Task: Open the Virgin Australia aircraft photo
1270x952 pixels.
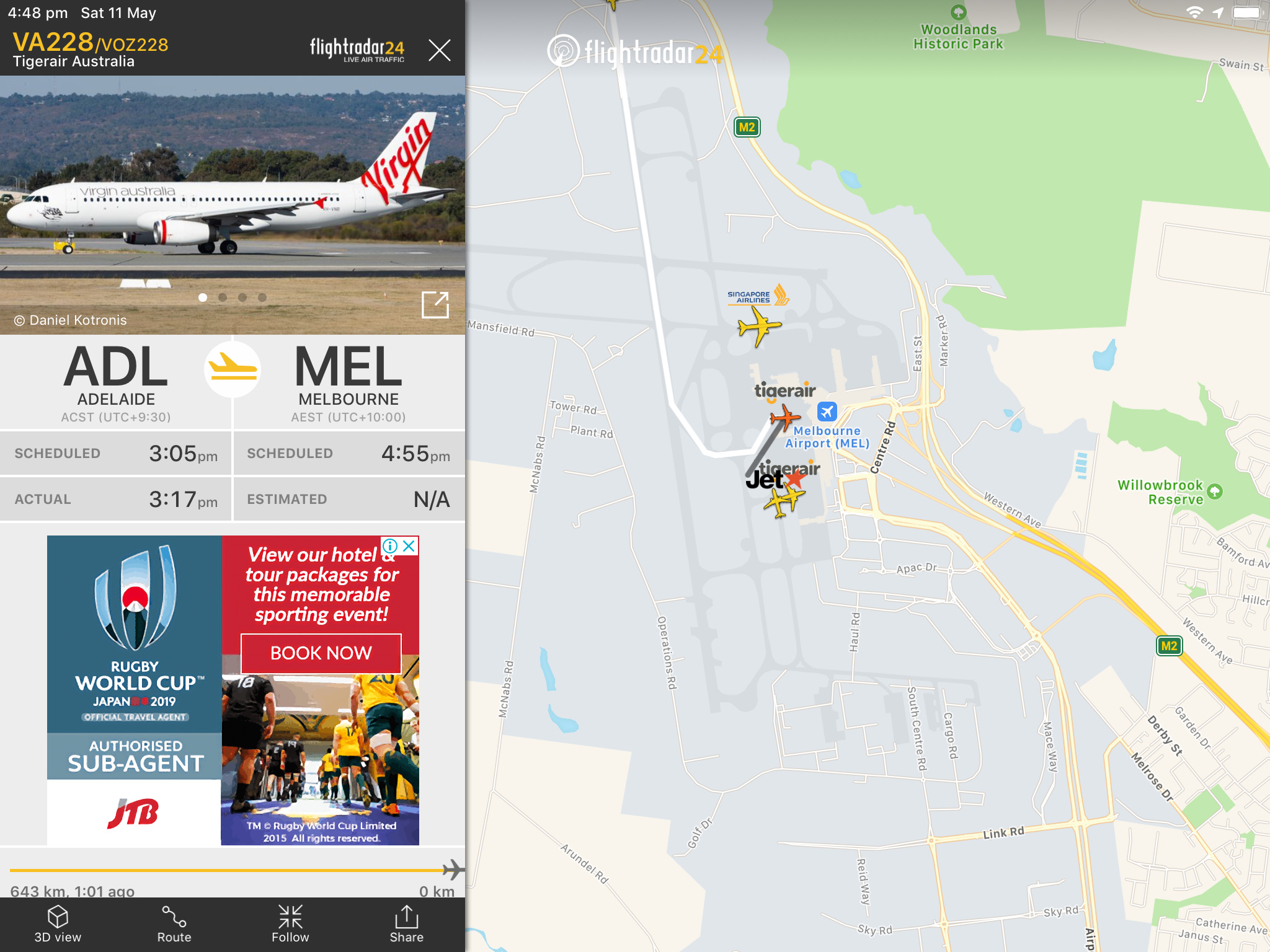Action: pos(233,205)
